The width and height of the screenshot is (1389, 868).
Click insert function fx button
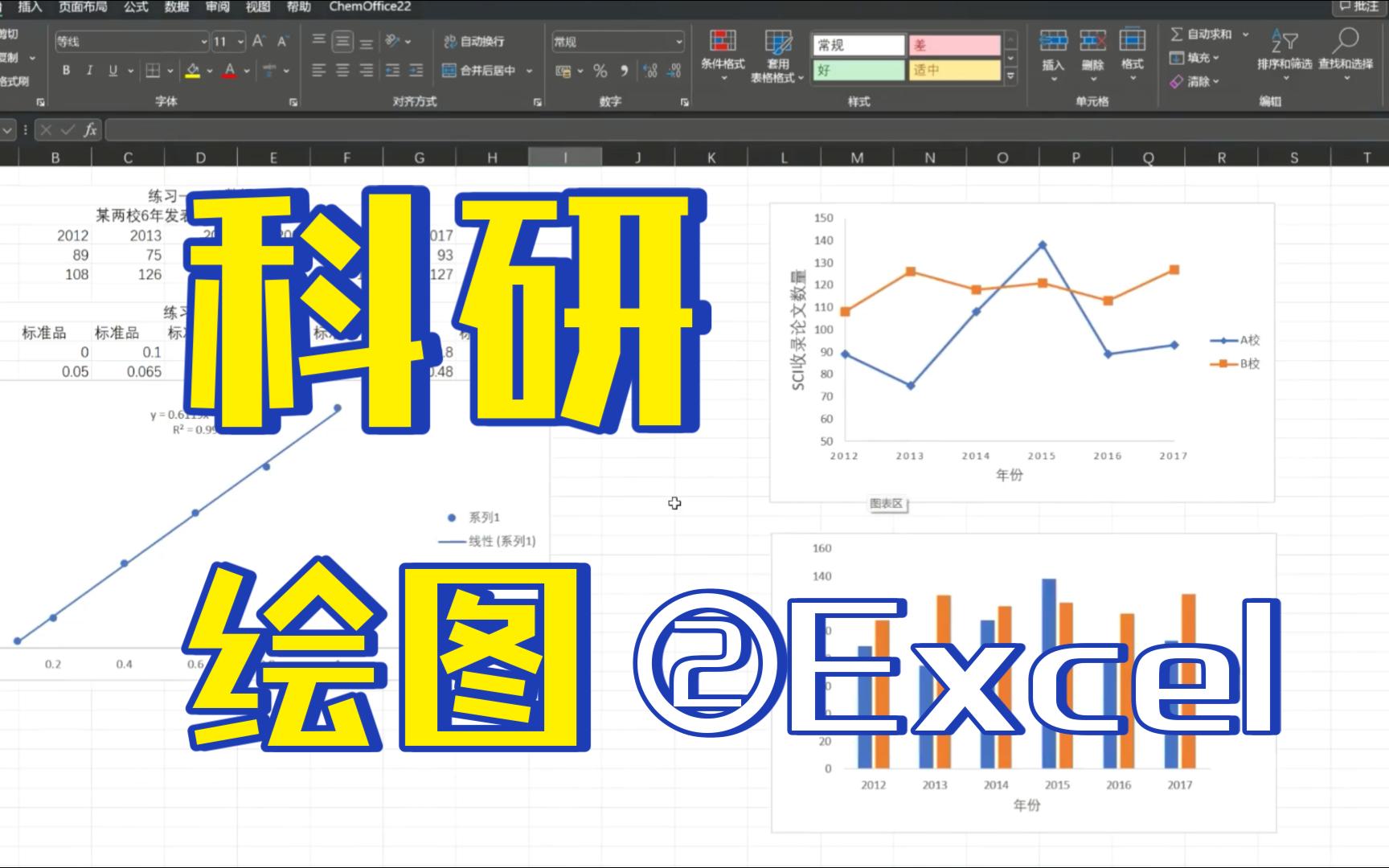[x=90, y=129]
